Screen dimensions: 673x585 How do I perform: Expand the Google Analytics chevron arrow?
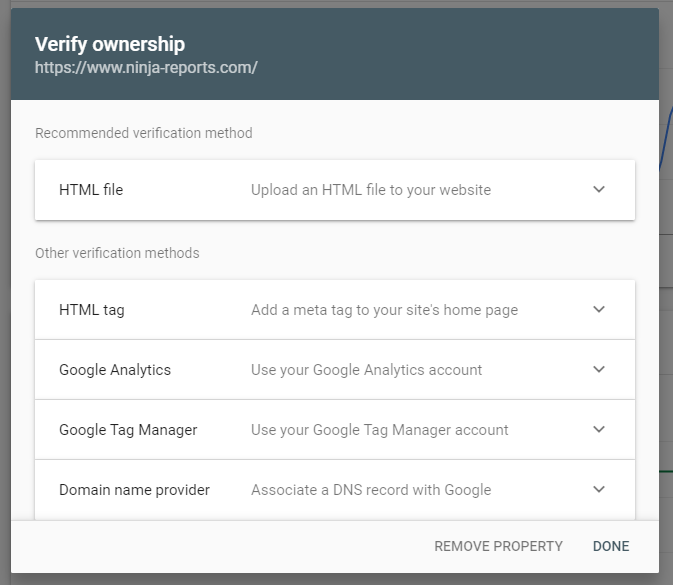[599, 369]
